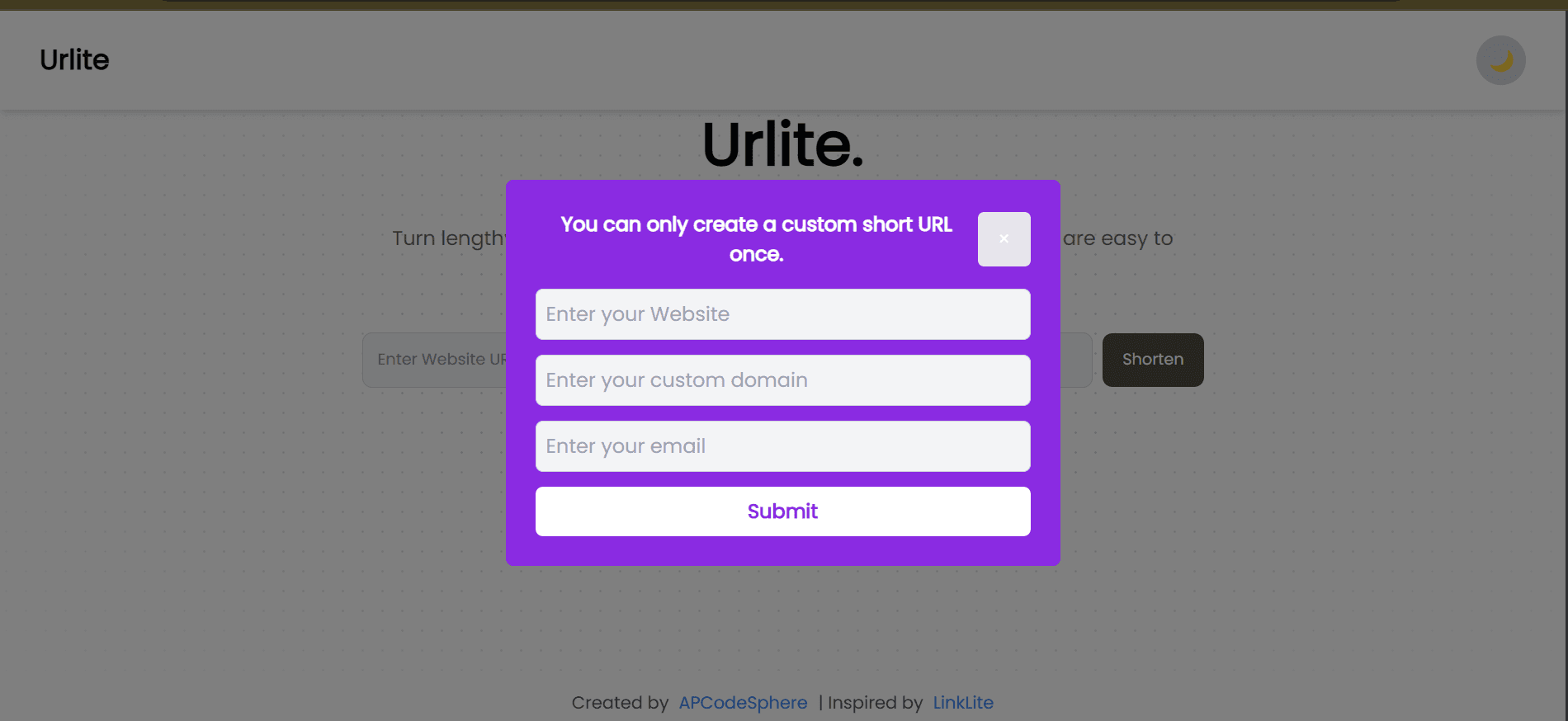This screenshot has width=1568, height=721.
Task: Click the 'Enter your custom domain' field
Action: (782, 380)
